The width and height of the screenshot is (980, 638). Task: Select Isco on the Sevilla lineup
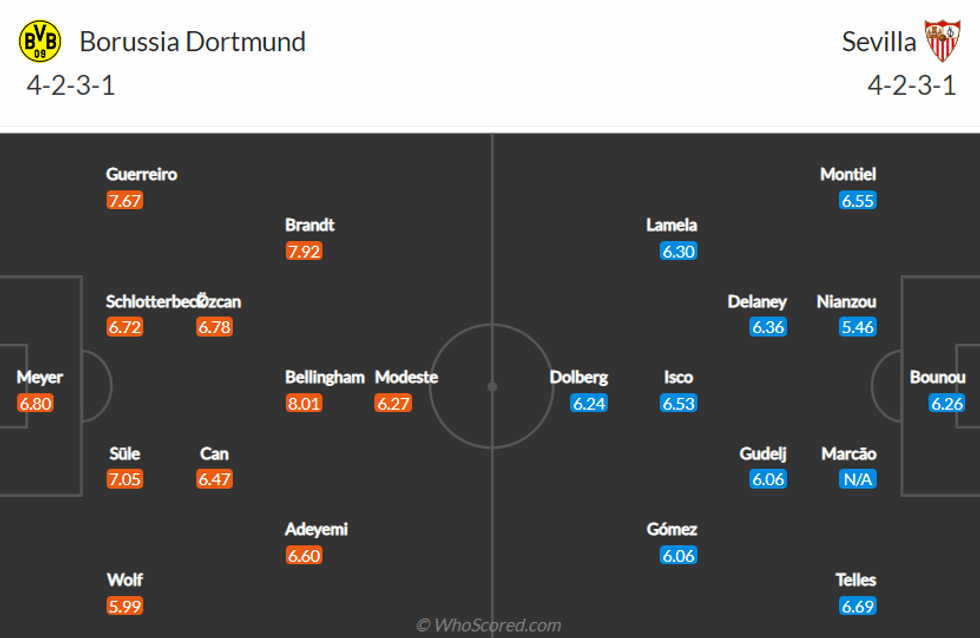point(678,377)
